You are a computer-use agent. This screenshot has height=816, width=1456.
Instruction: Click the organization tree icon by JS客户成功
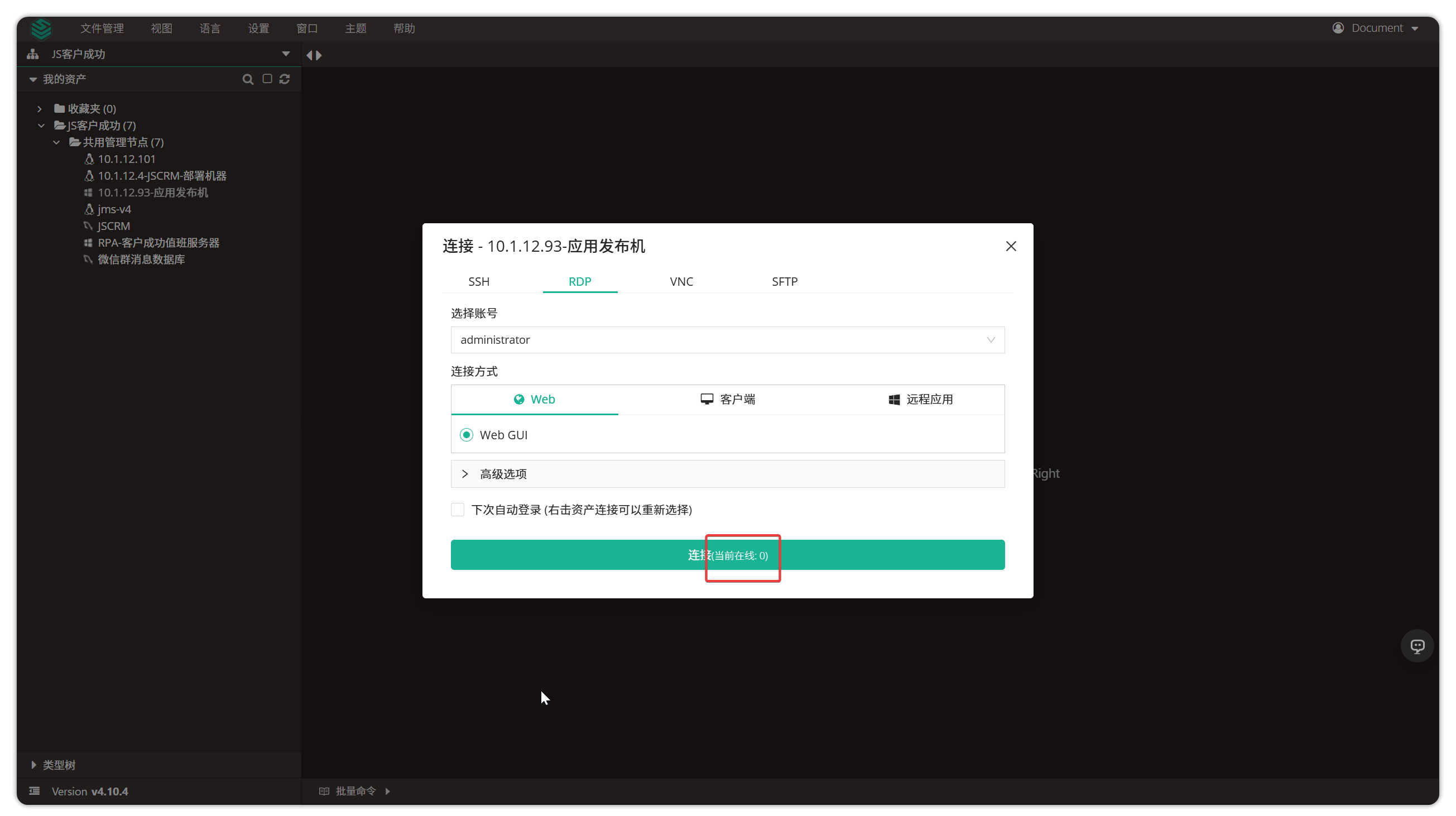click(33, 54)
